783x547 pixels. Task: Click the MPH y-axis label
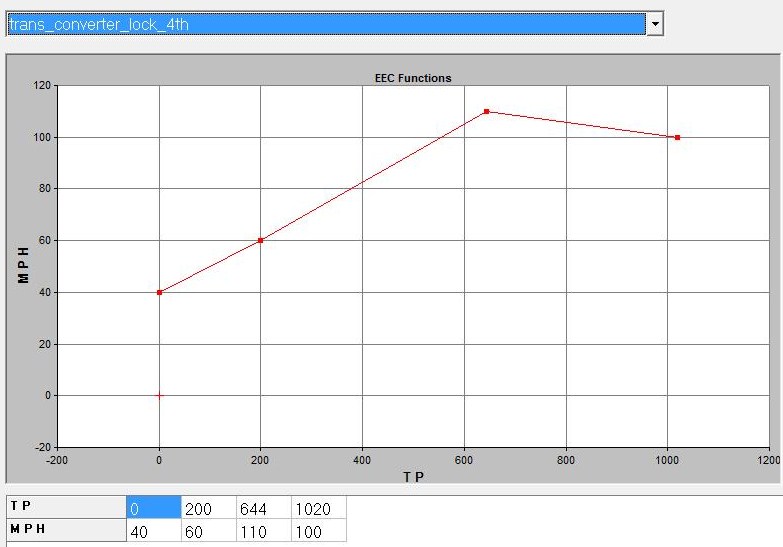tap(23, 265)
